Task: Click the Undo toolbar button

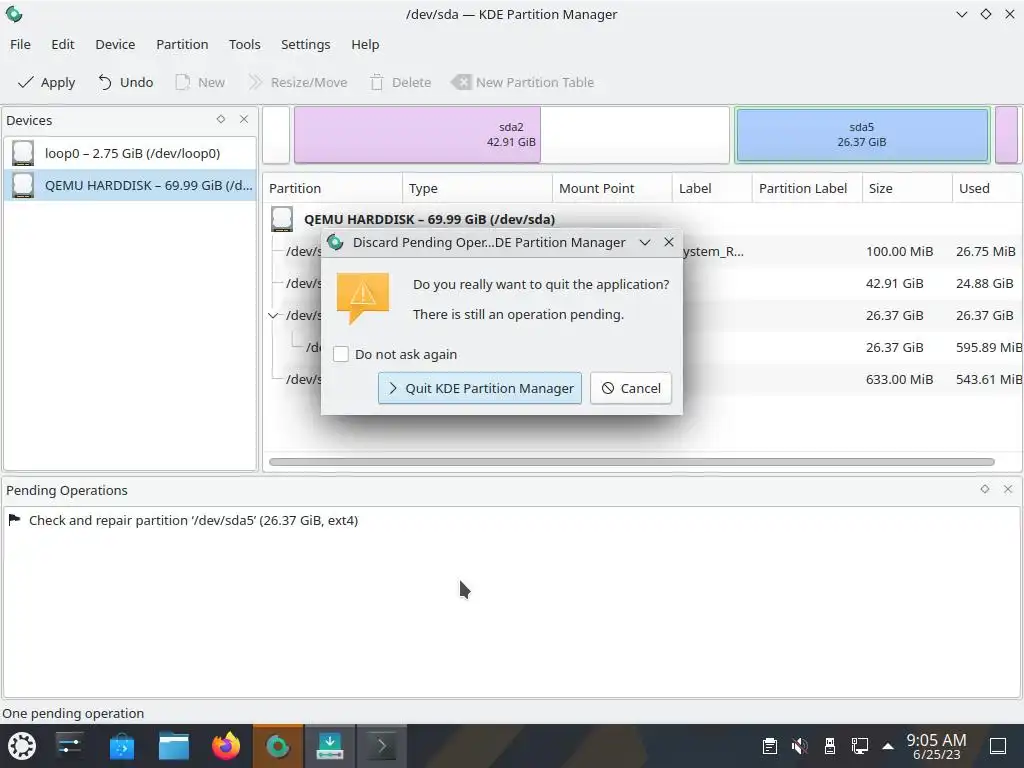Action: pos(125,82)
